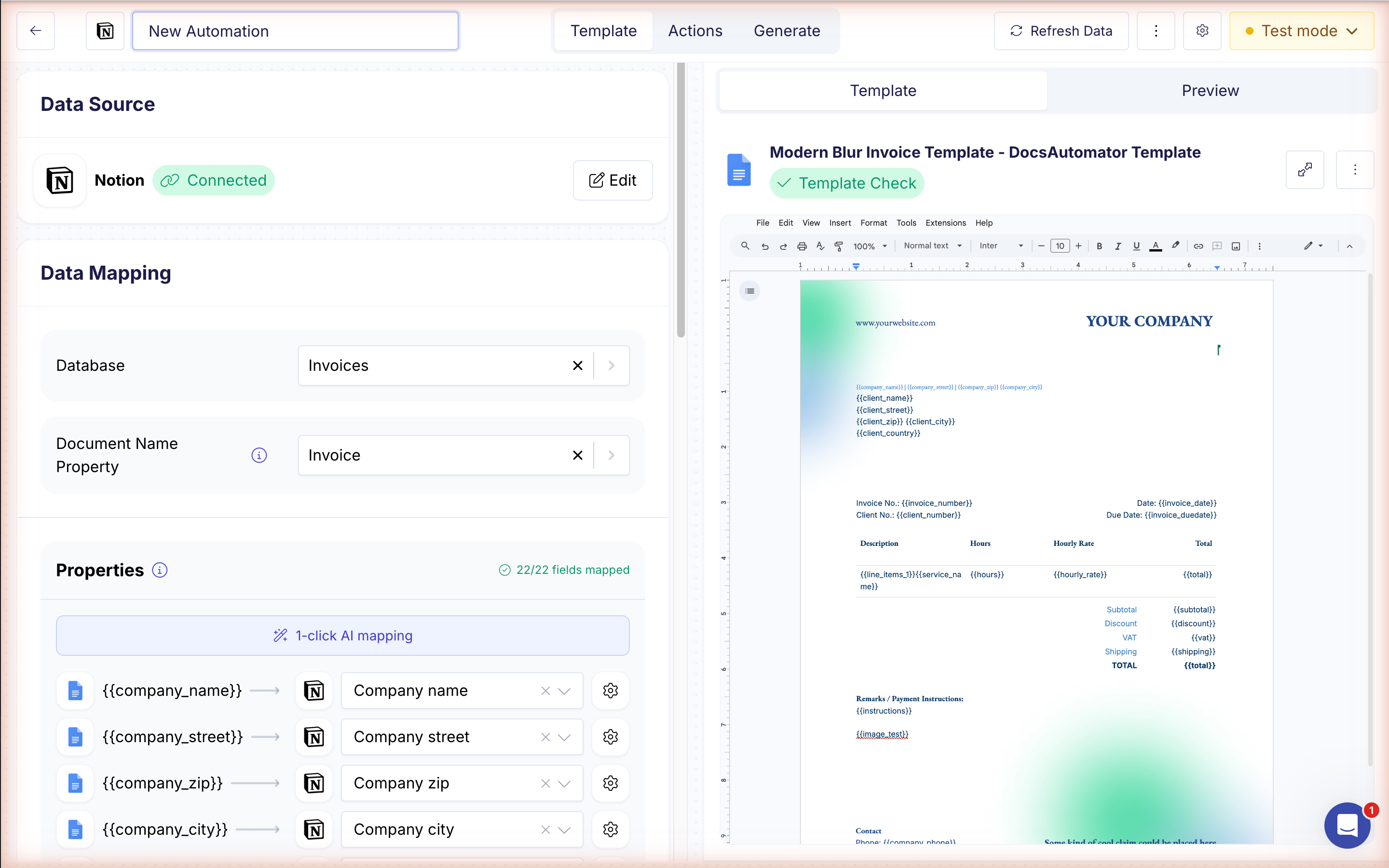Collapse the Docs toolbar with caret
The width and height of the screenshot is (1389, 868).
click(x=1349, y=246)
